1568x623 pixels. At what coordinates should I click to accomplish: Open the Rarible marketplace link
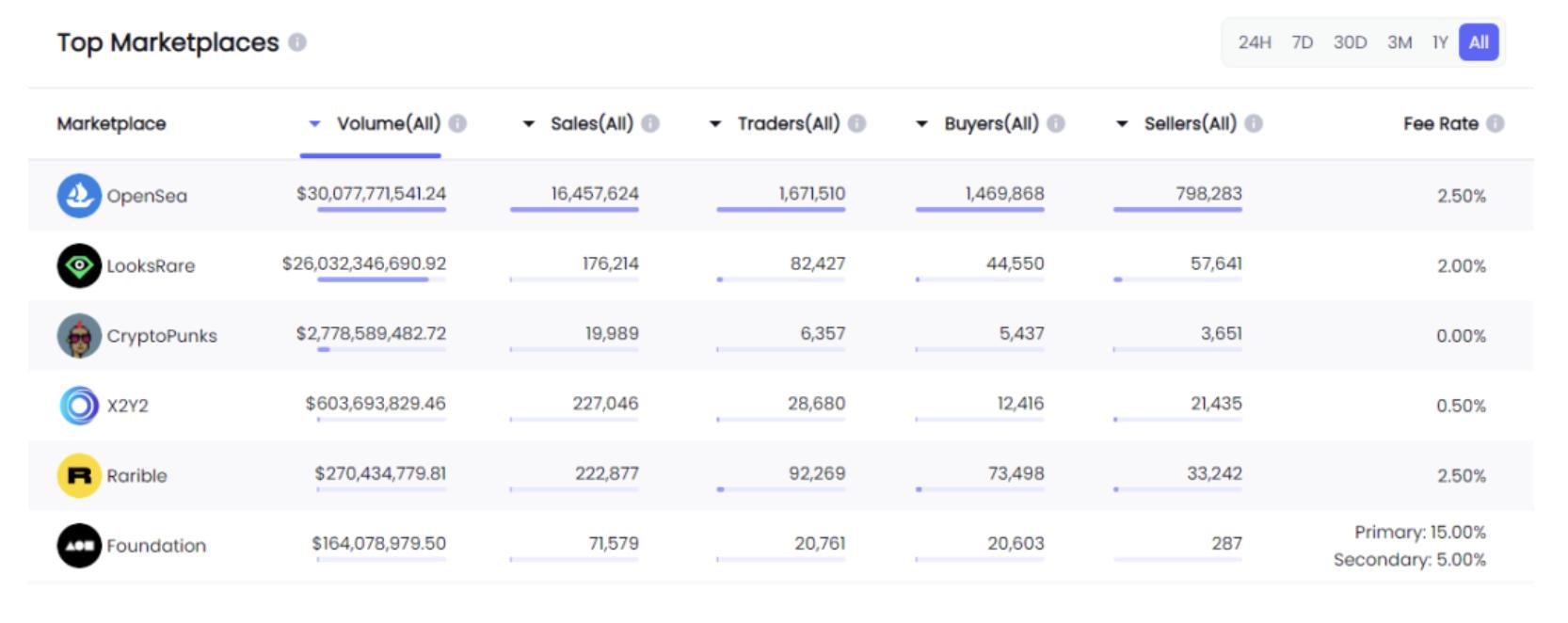tap(136, 475)
